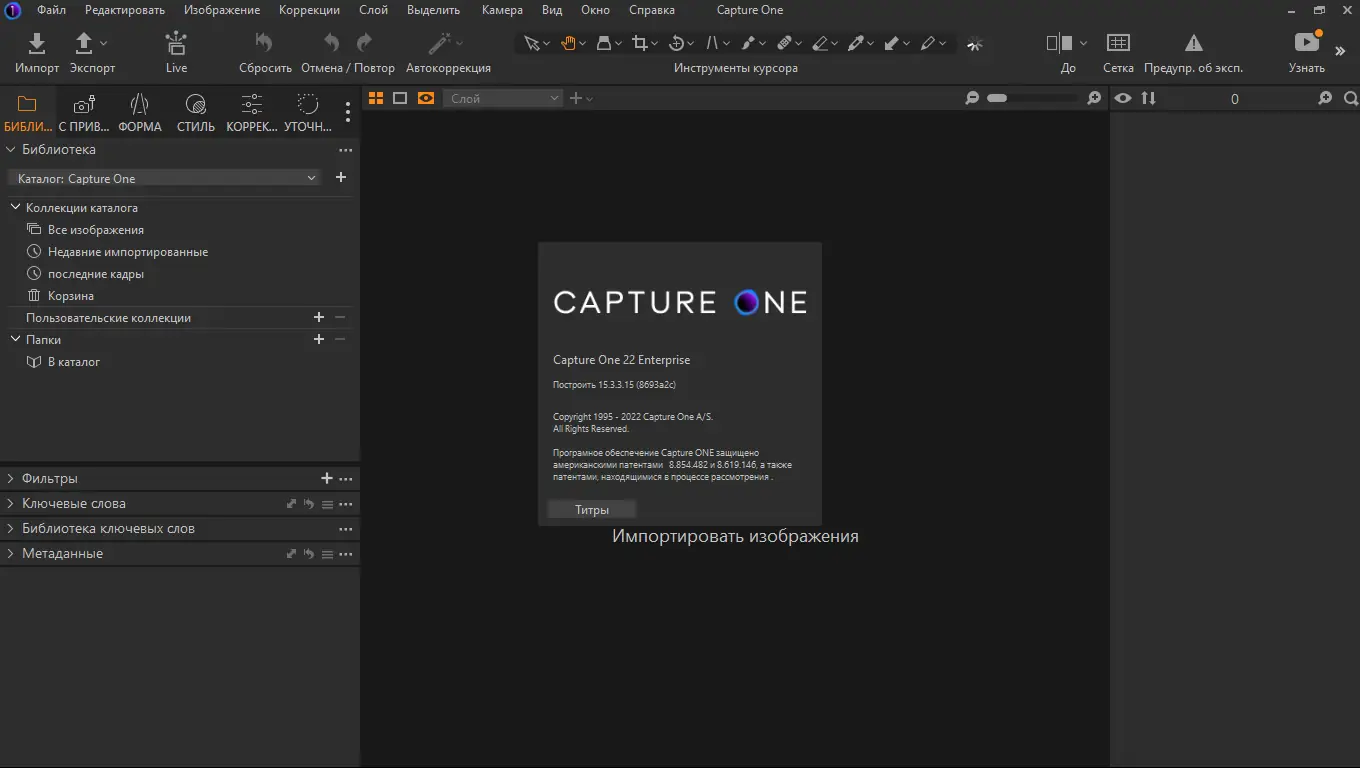Toggle exposure warning (Предупр. об эксп.)
The width and height of the screenshot is (1360, 768).
pos(1193,44)
